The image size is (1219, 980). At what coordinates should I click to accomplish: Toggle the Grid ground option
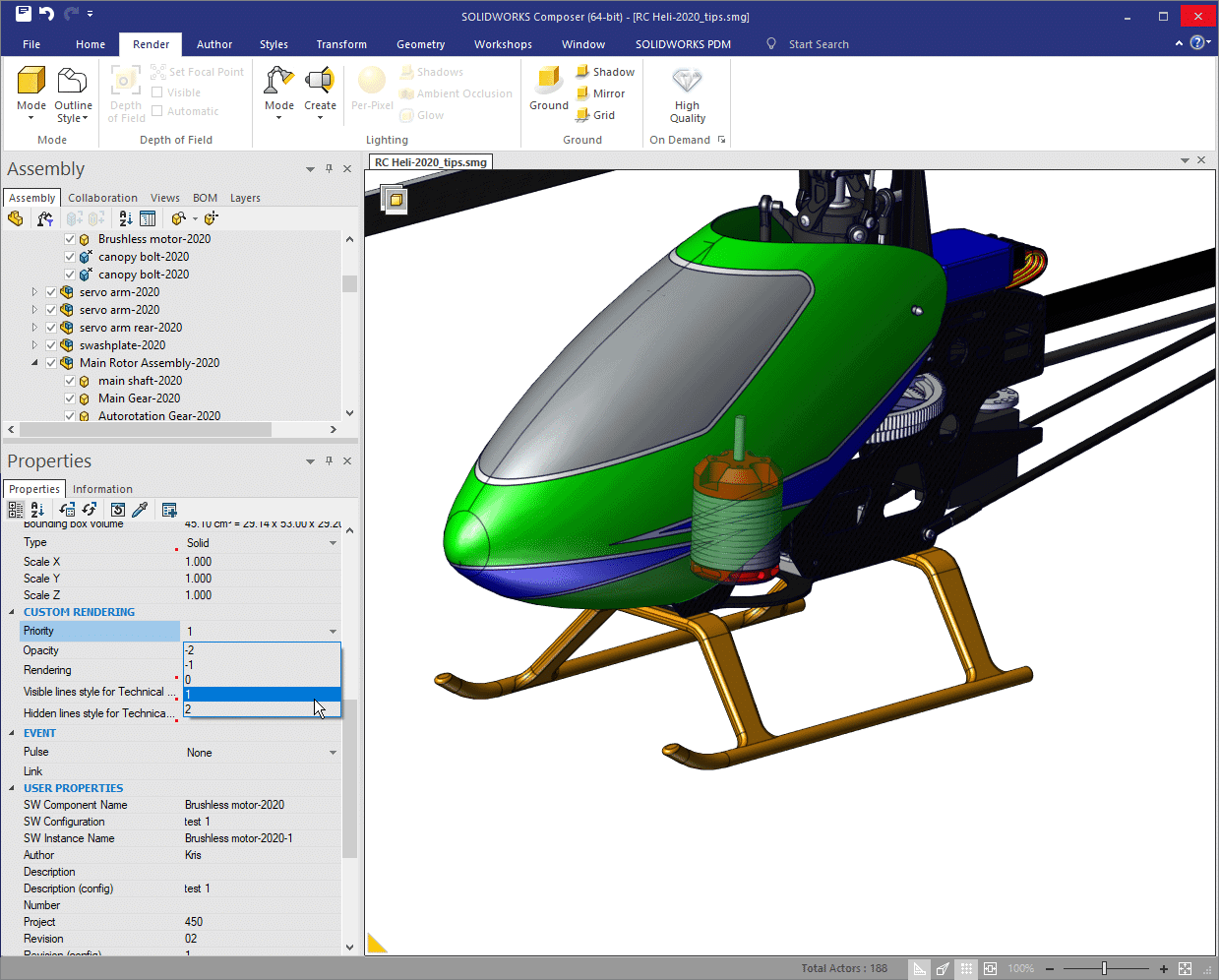pyautogui.click(x=595, y=115)
